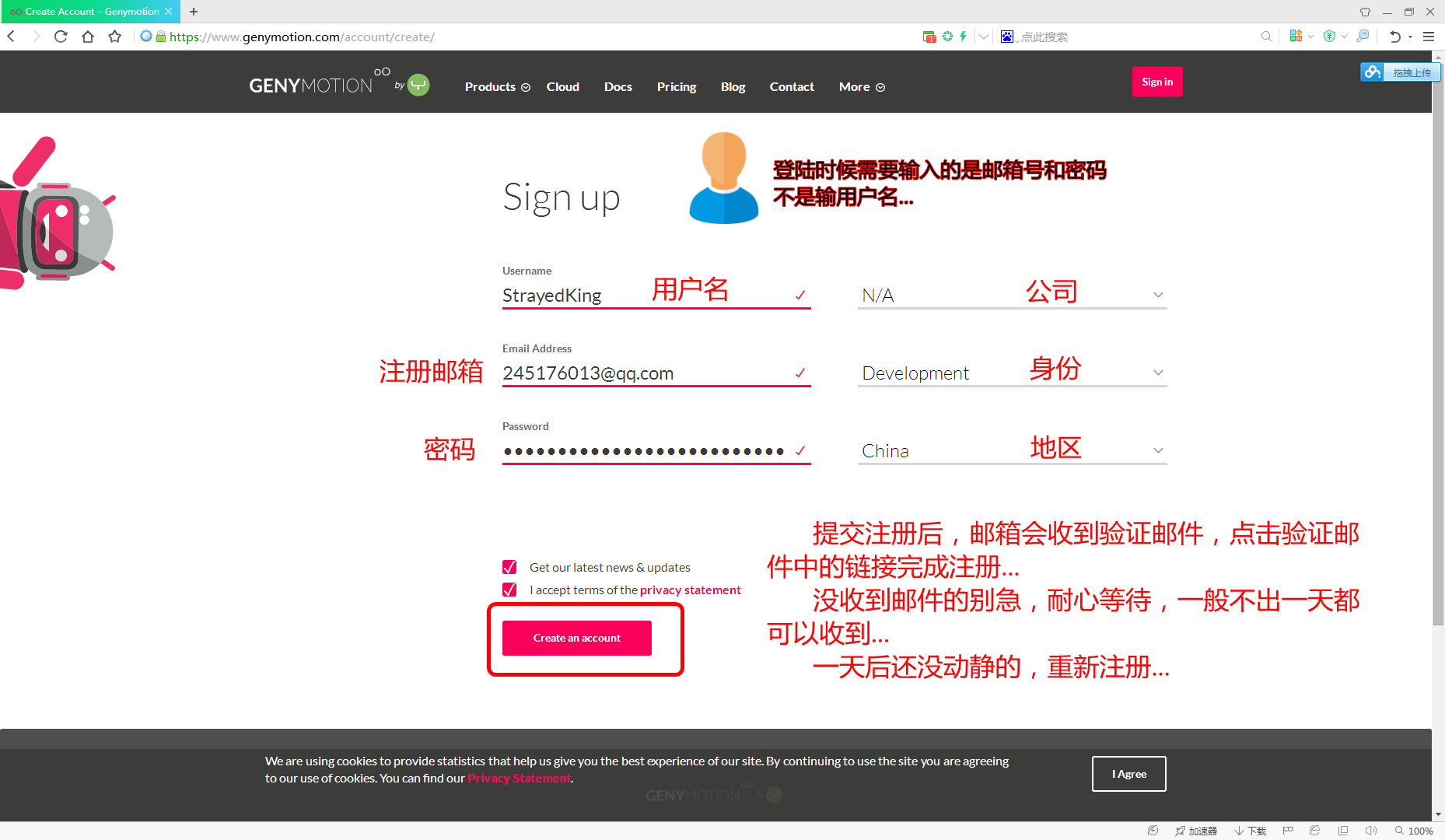Open the Docs nav item
The height and width of the screenshot is (840, 1445).
point(618,87)
